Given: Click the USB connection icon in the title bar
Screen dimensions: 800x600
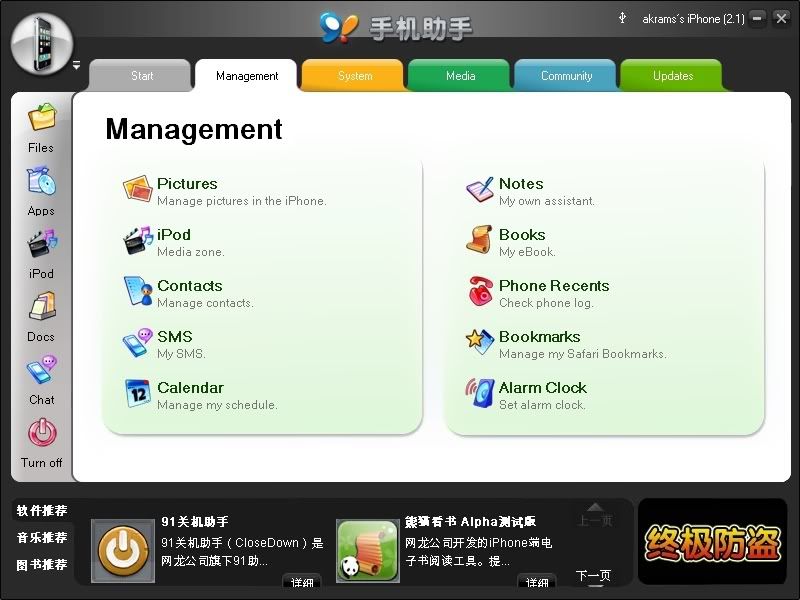Looking at the screenshot, I should coord(622,18).
